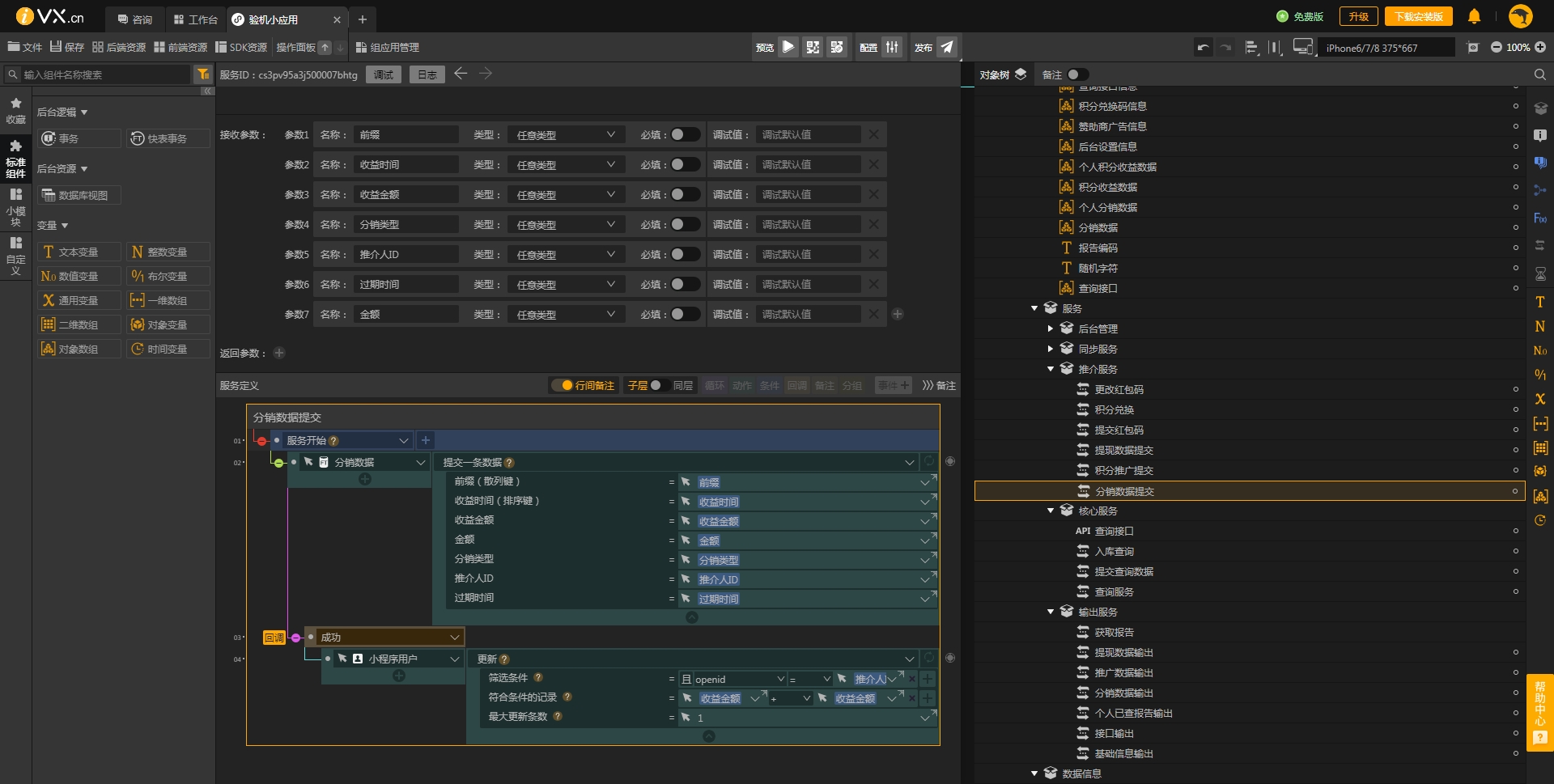Add a 文本变量 text variable
The image size is (1554, 784).
[79, 252]
